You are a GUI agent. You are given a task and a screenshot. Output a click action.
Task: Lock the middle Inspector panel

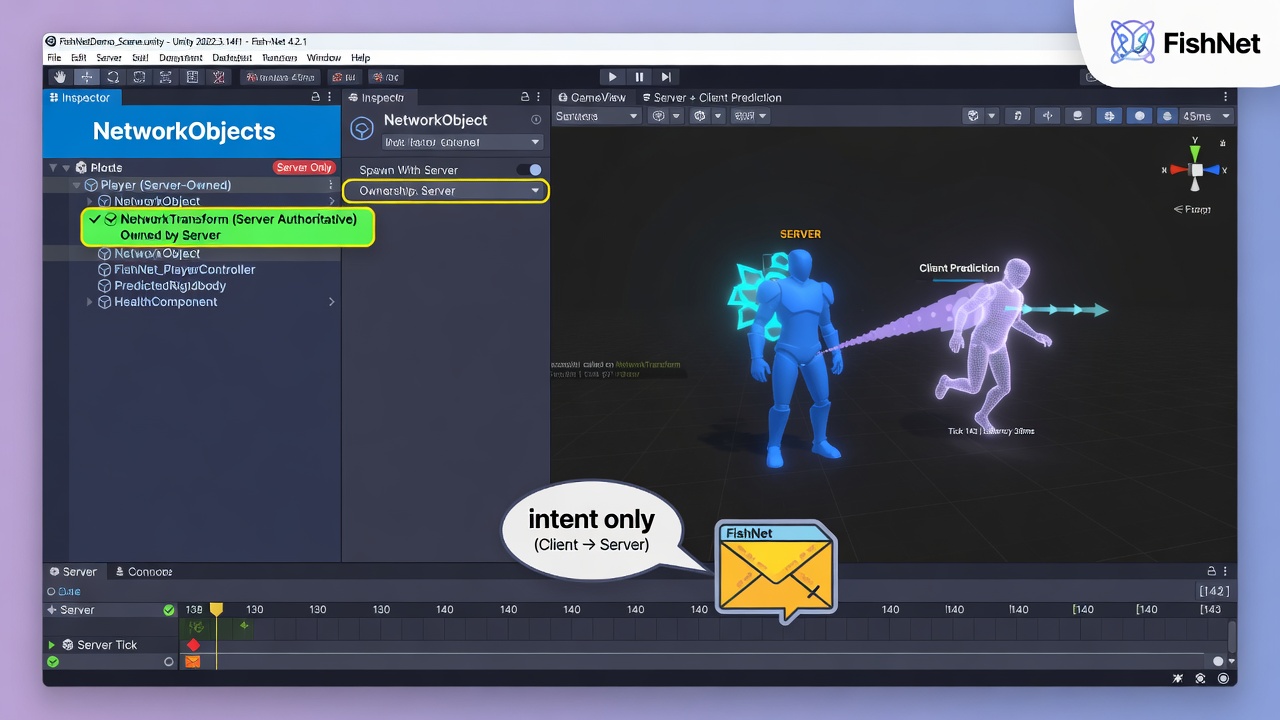pyautogui.click(x=526, y=97)
